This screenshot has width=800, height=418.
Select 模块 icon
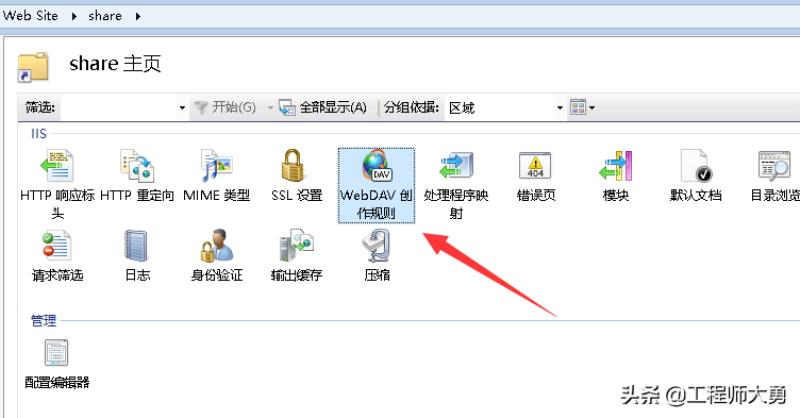(615, 166)
